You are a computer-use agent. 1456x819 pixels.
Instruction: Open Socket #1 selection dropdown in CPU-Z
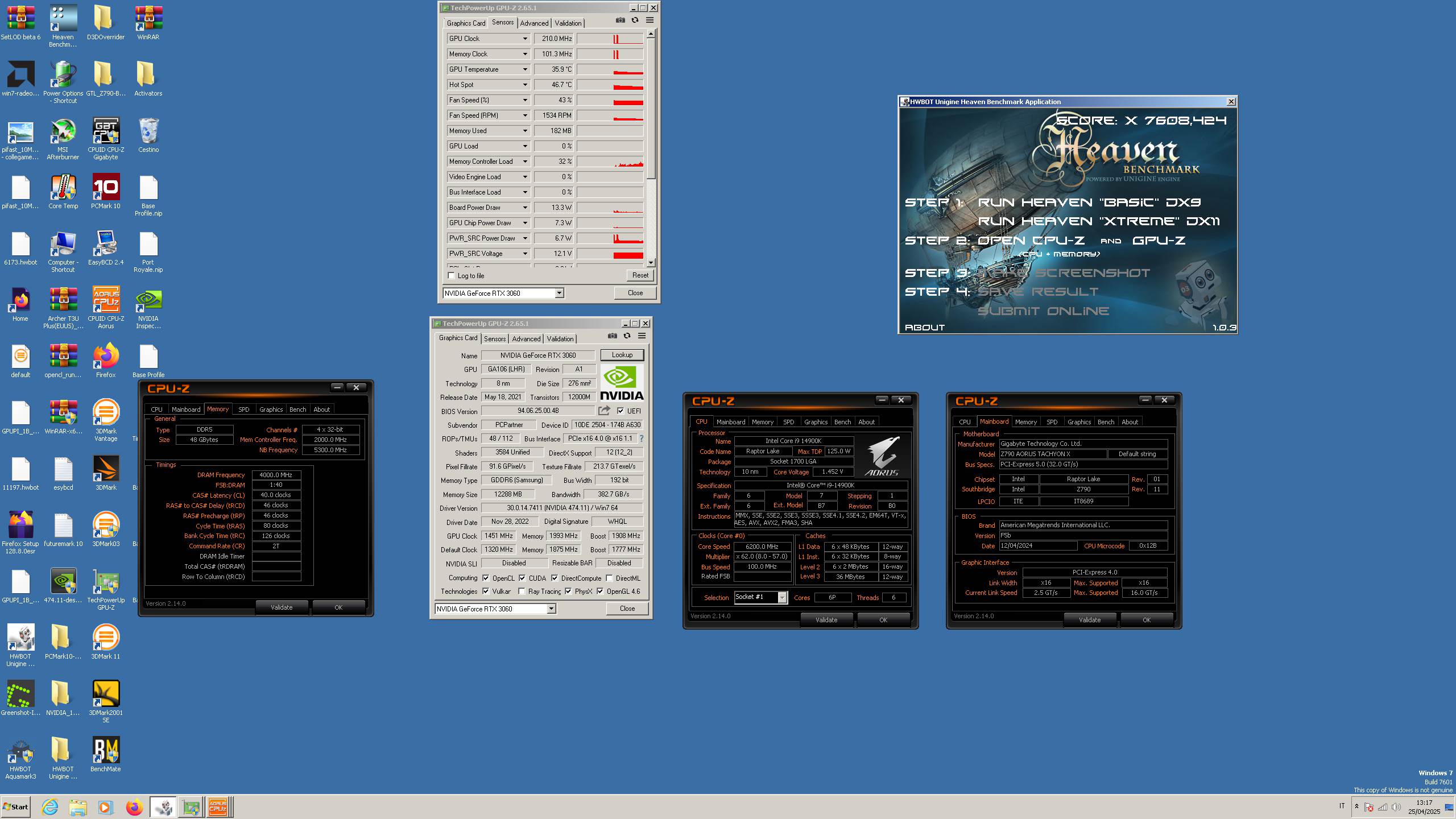(x=782, y=597)
